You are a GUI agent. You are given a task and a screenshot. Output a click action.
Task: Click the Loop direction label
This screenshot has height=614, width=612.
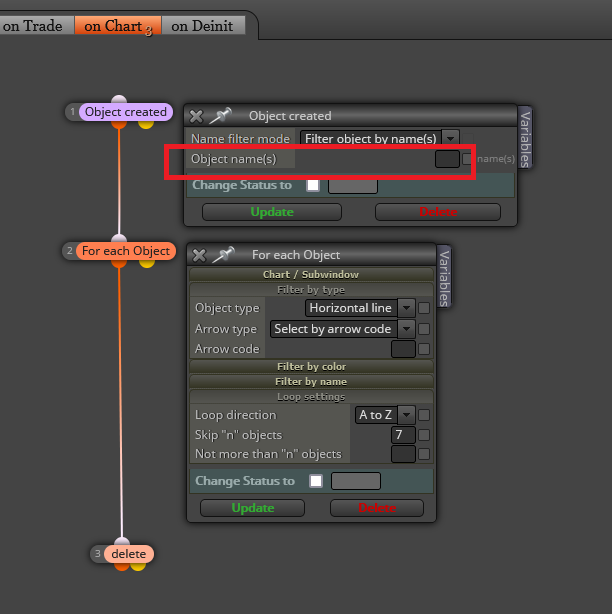pyautogui.click(x=235, y=415)
